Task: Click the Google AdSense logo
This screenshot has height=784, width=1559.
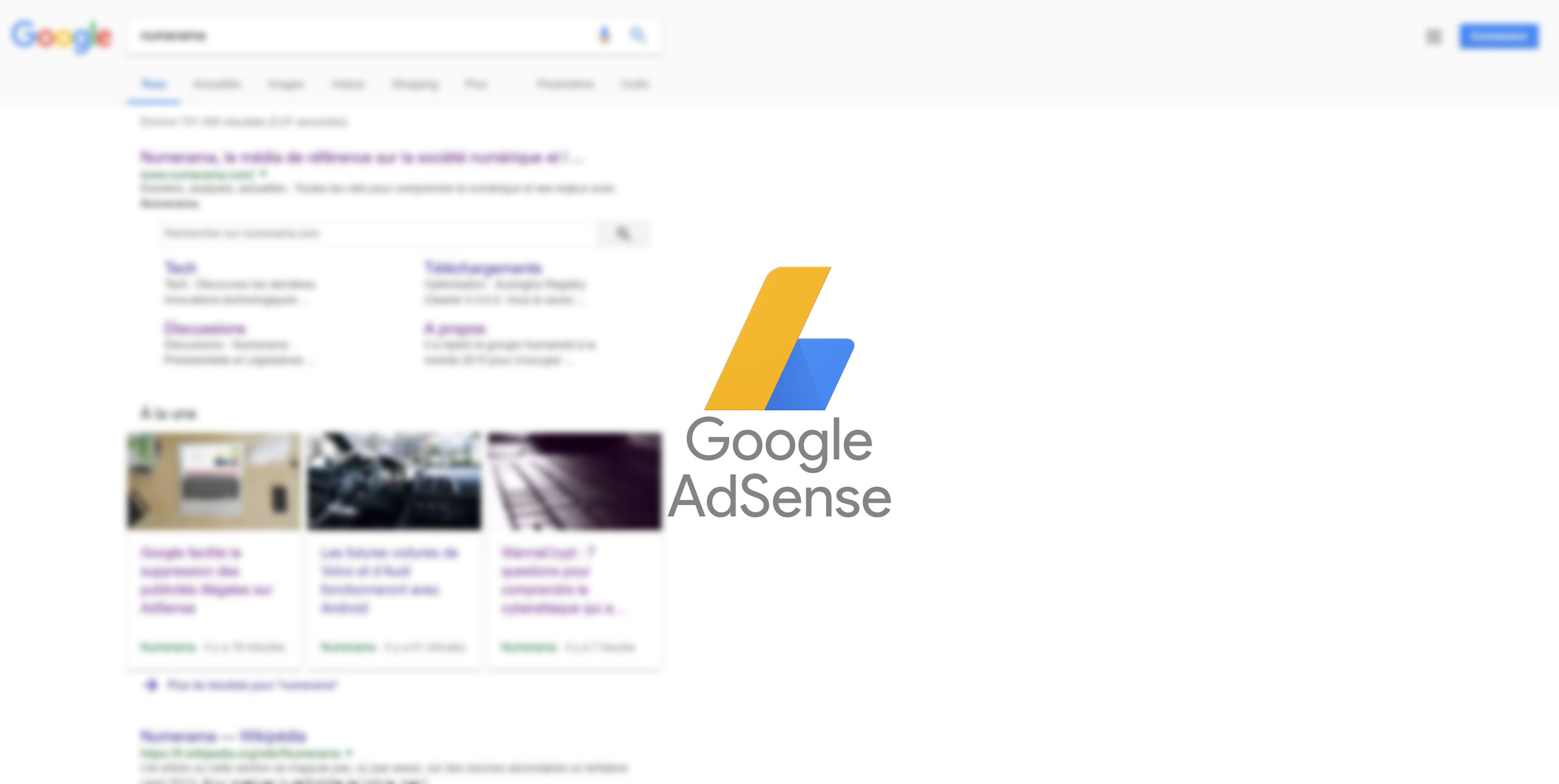Action: tap(780, 392)
